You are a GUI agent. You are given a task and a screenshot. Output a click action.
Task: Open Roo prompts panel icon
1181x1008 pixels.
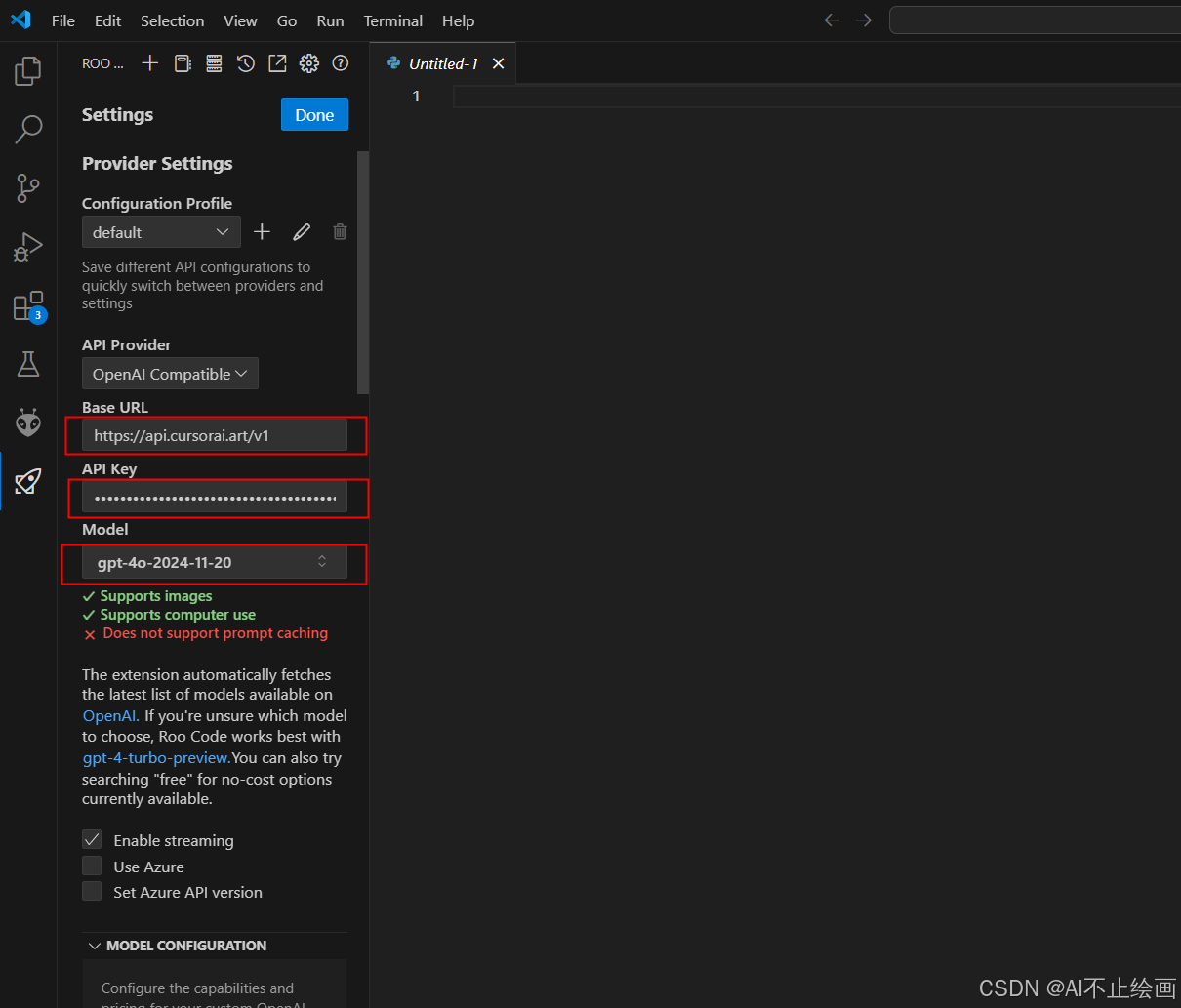183,63
